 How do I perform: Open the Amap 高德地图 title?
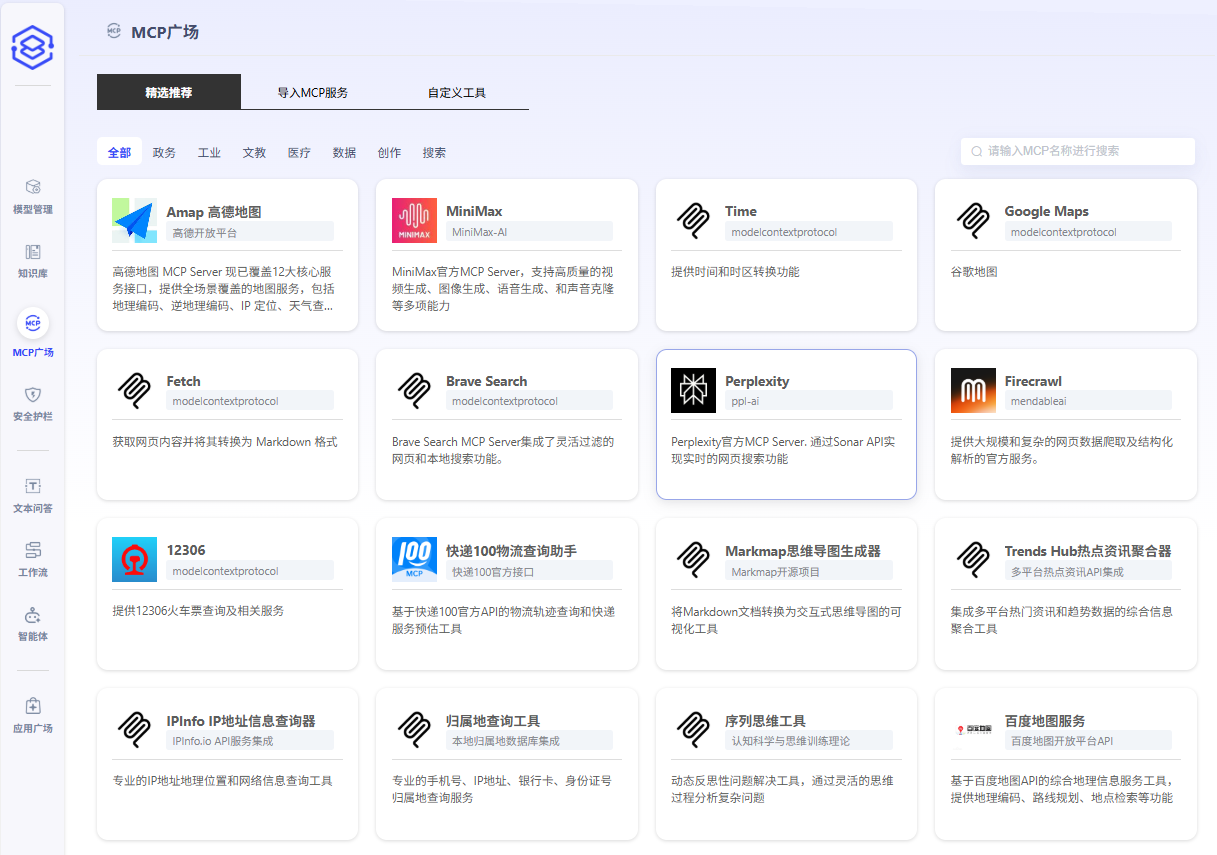click(x=214, y=212)
